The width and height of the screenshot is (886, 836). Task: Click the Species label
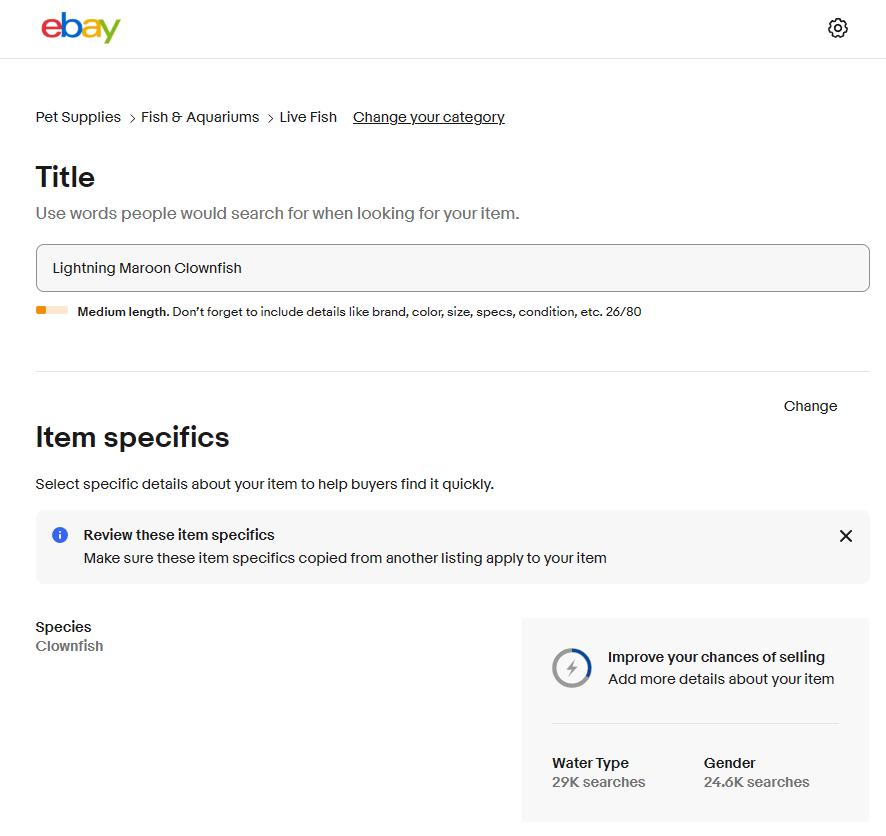pos(63,627)
